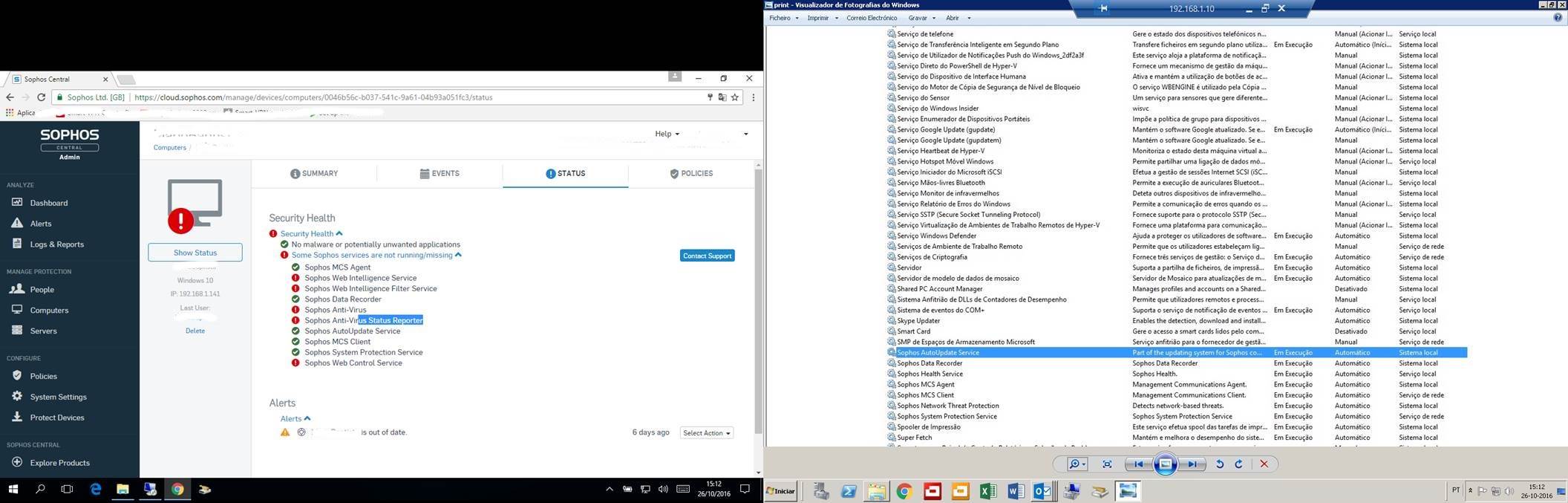Select the Sophos Network Threat Protection row
The height and width of the screenshot is (503, 1568).
(1177, 406)
